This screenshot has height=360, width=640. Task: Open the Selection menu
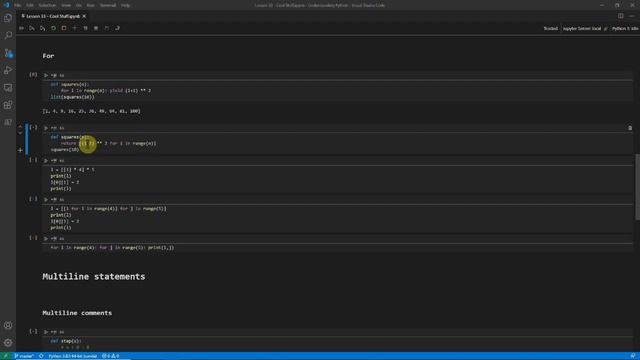[x=47, y=5]
